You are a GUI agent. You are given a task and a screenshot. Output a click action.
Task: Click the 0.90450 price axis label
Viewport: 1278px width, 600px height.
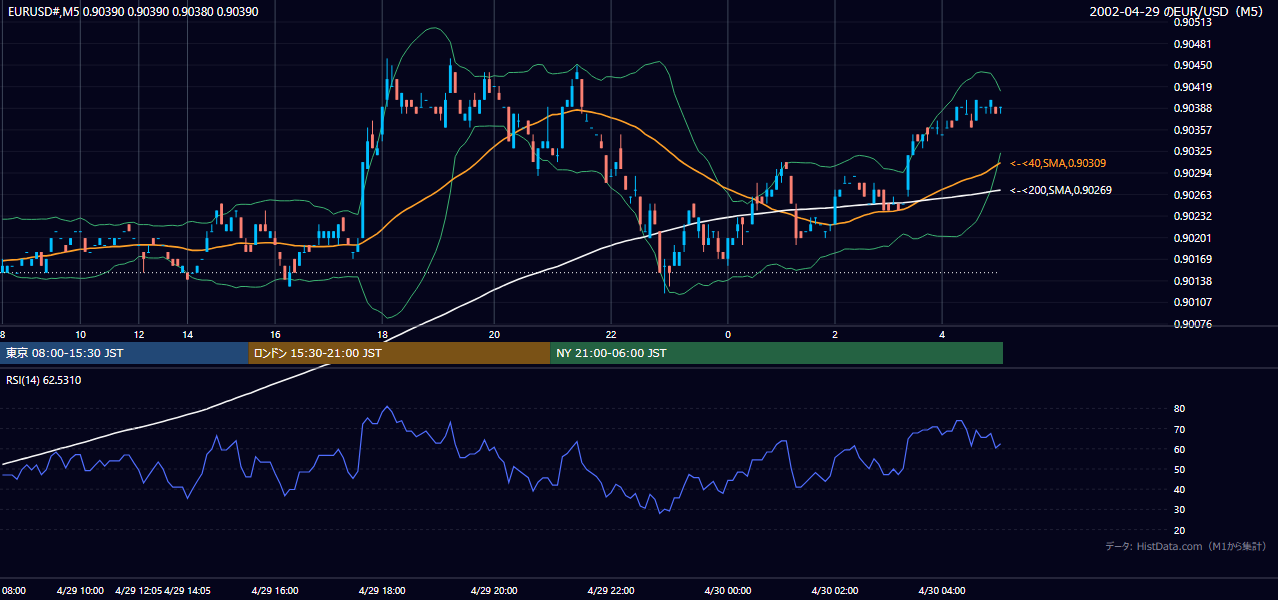[x=1192, y=66]
